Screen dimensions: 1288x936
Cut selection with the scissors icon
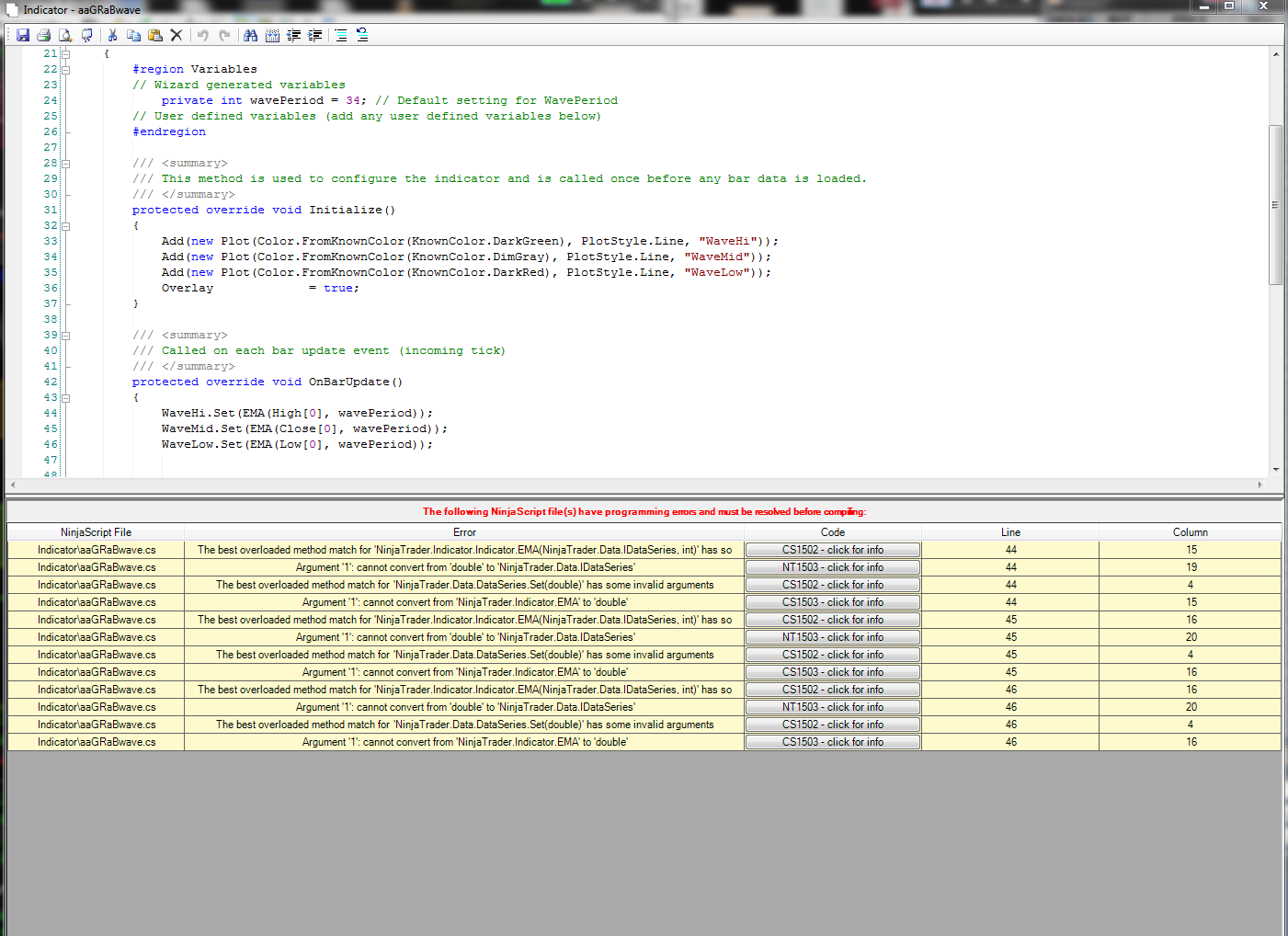coord(112,35)
